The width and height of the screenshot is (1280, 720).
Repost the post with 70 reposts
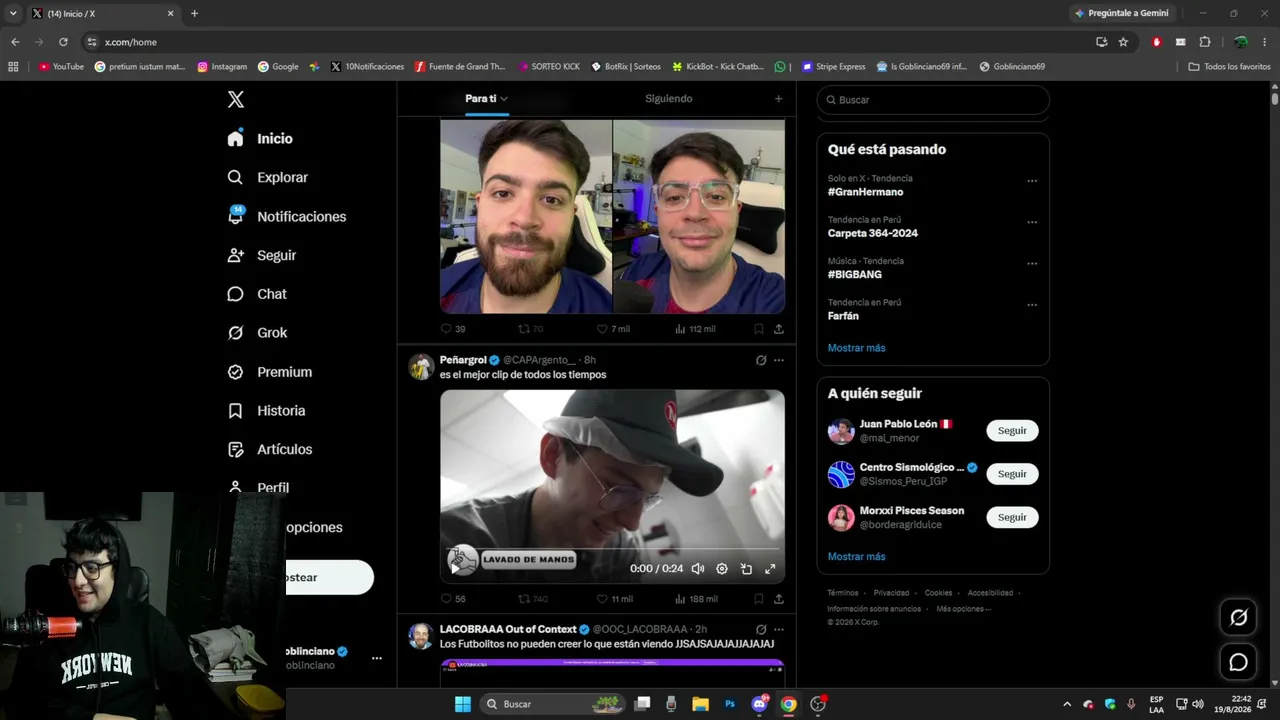point(530,329)
